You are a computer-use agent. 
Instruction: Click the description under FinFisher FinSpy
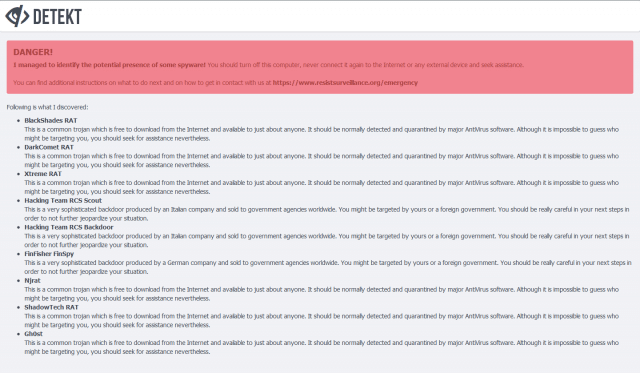pyautogui.click(x=328, y=267)
